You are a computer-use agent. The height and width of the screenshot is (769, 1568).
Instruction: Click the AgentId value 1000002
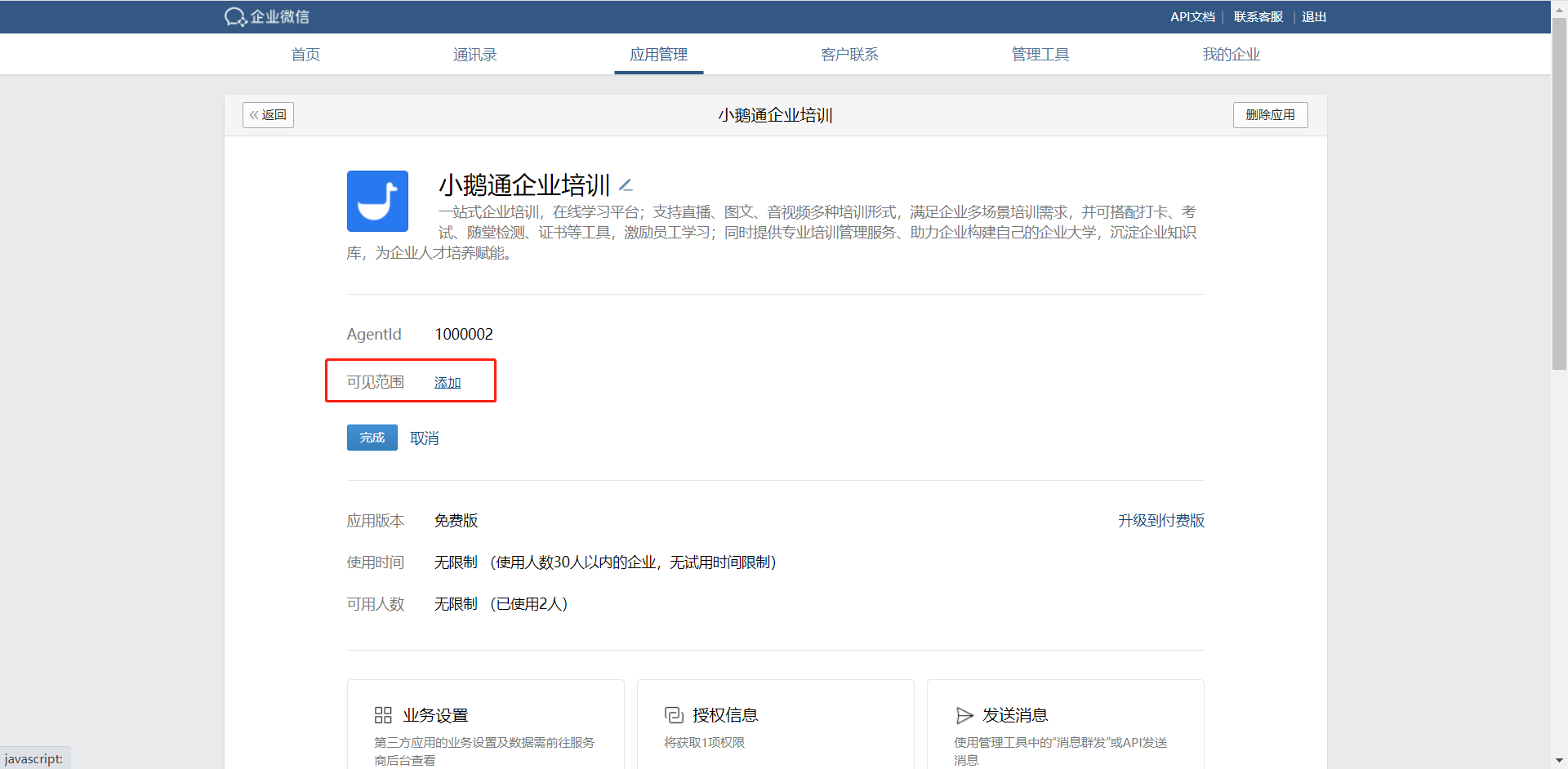pos(464,334)
